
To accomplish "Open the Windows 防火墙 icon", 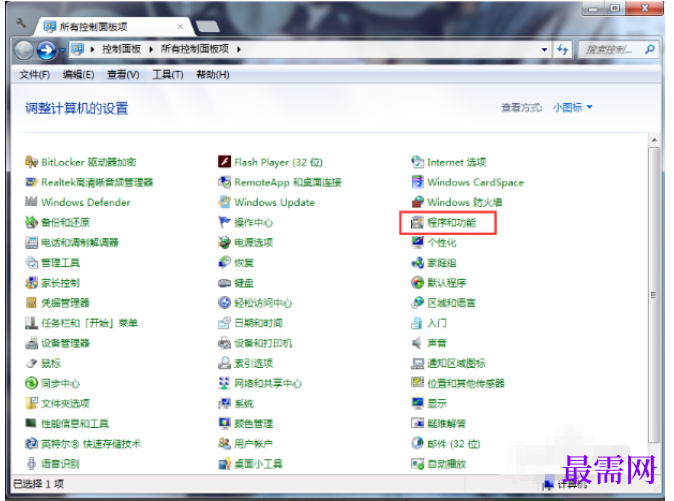I will (417, 202).
